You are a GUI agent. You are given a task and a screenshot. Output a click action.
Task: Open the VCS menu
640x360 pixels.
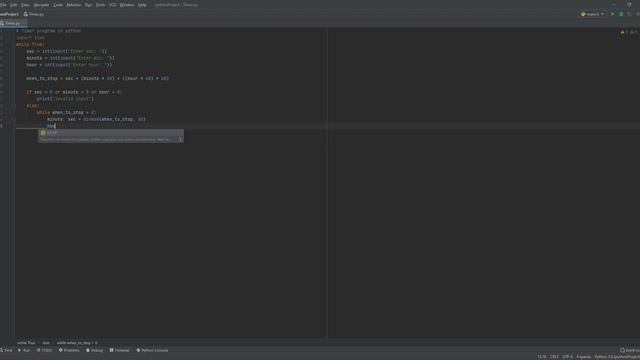(x=112, y=5)
